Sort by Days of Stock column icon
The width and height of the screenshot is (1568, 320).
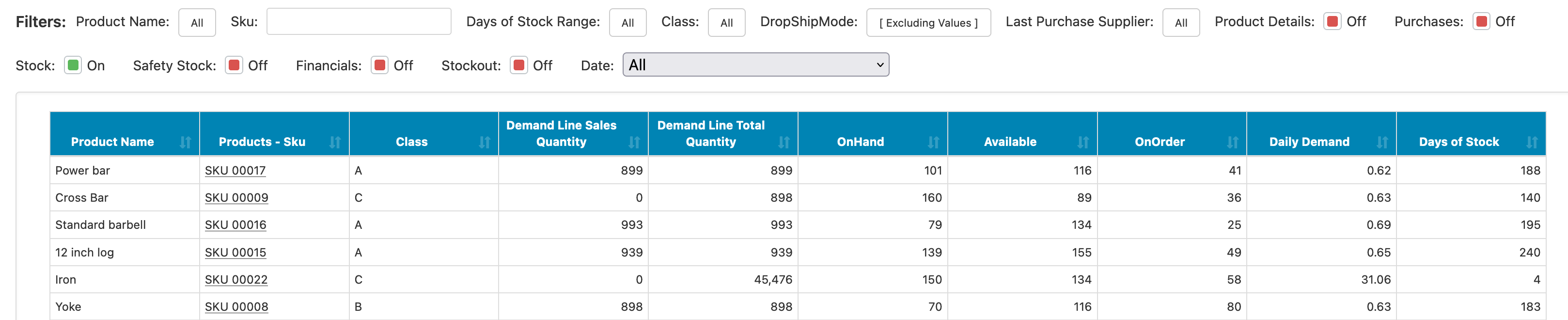pyautogui.click(x=1532, y=142)
